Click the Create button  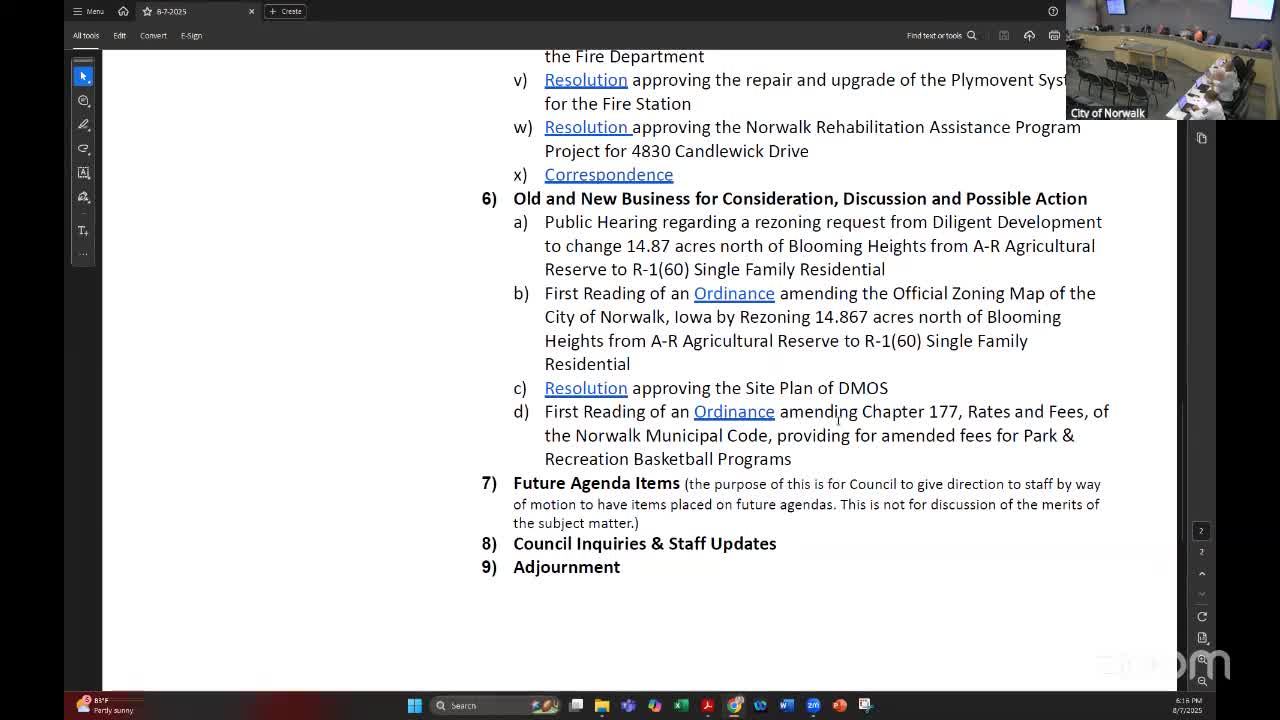286,11
